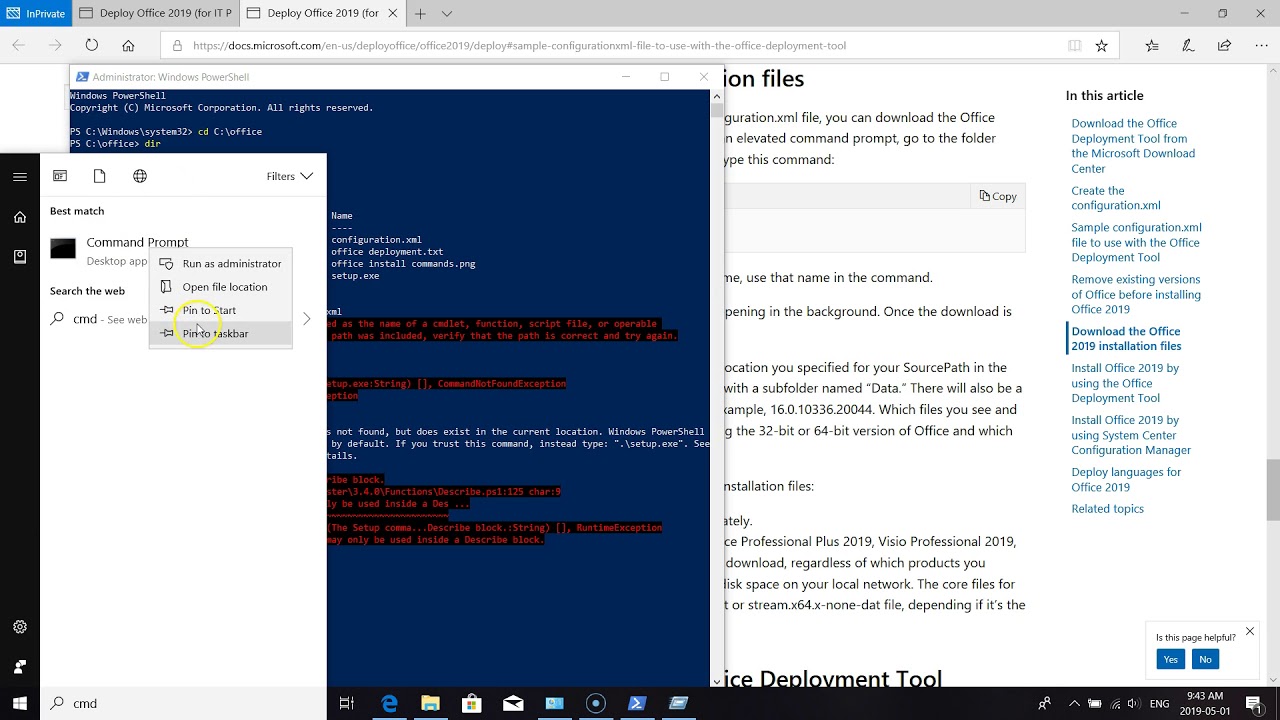This screenshot has width=1280, height=720.
Task: Answer No to 'Is this page helpful?'
Action: point(1205,659)
